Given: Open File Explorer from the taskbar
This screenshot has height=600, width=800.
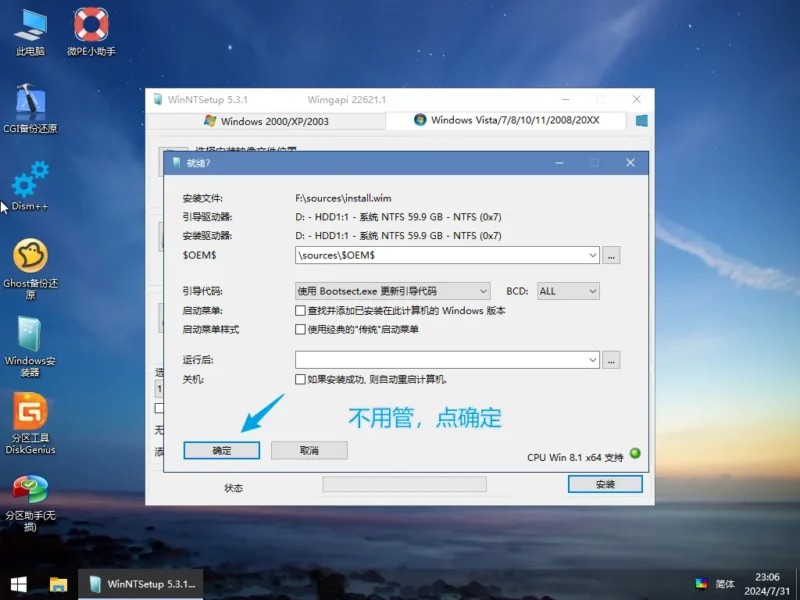Looking at the screenshot, I should 58,584.
